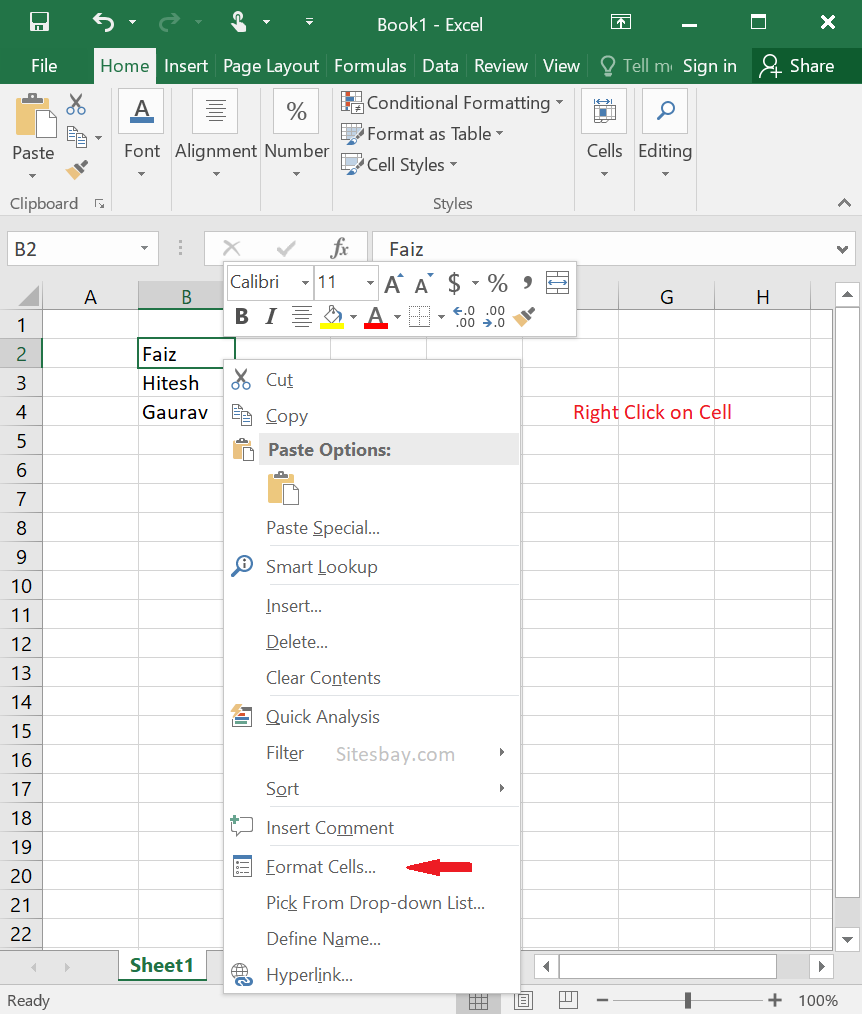The width and height of the screenshot is (862, 1014).
Task: Click Decrease Font Size in mini toolbar
Action: click(424, 283)
